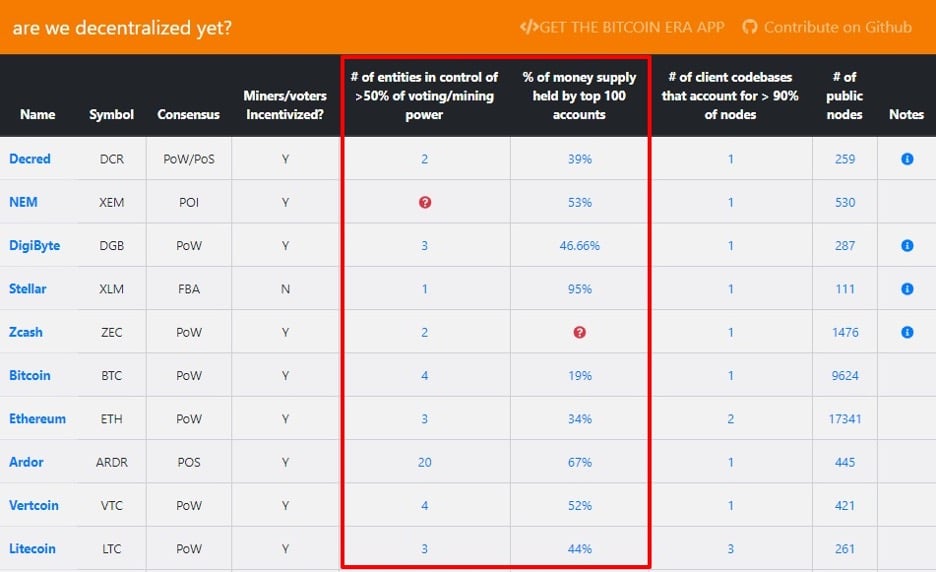
Task: Open the Ardor coin link
Action: 26,462
